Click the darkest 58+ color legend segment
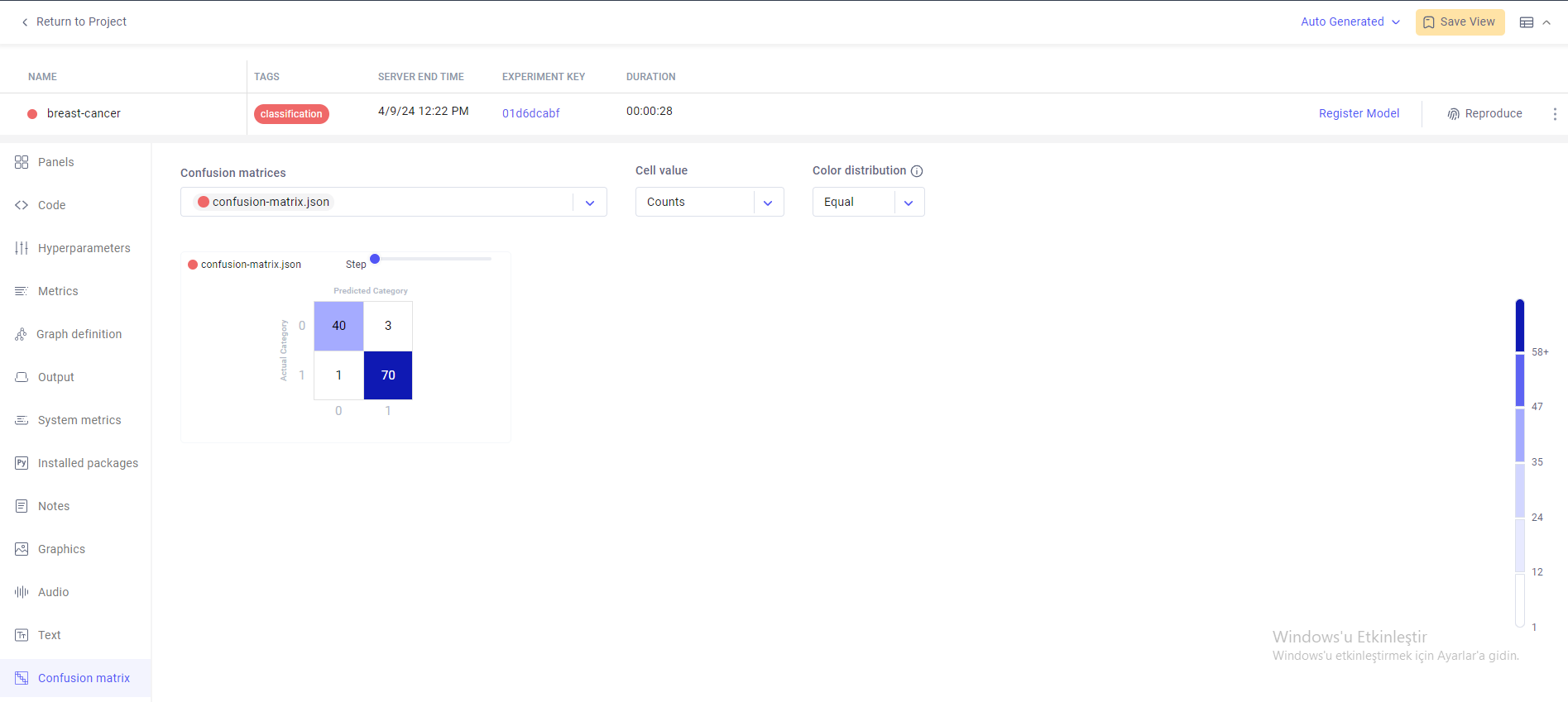Viewport: 1568px width, 702px height. 1520,326
